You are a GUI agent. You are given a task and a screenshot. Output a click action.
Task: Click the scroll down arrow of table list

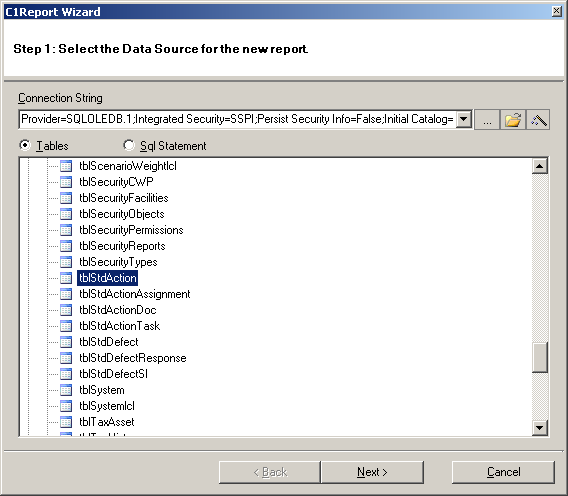tap(539, 428)
